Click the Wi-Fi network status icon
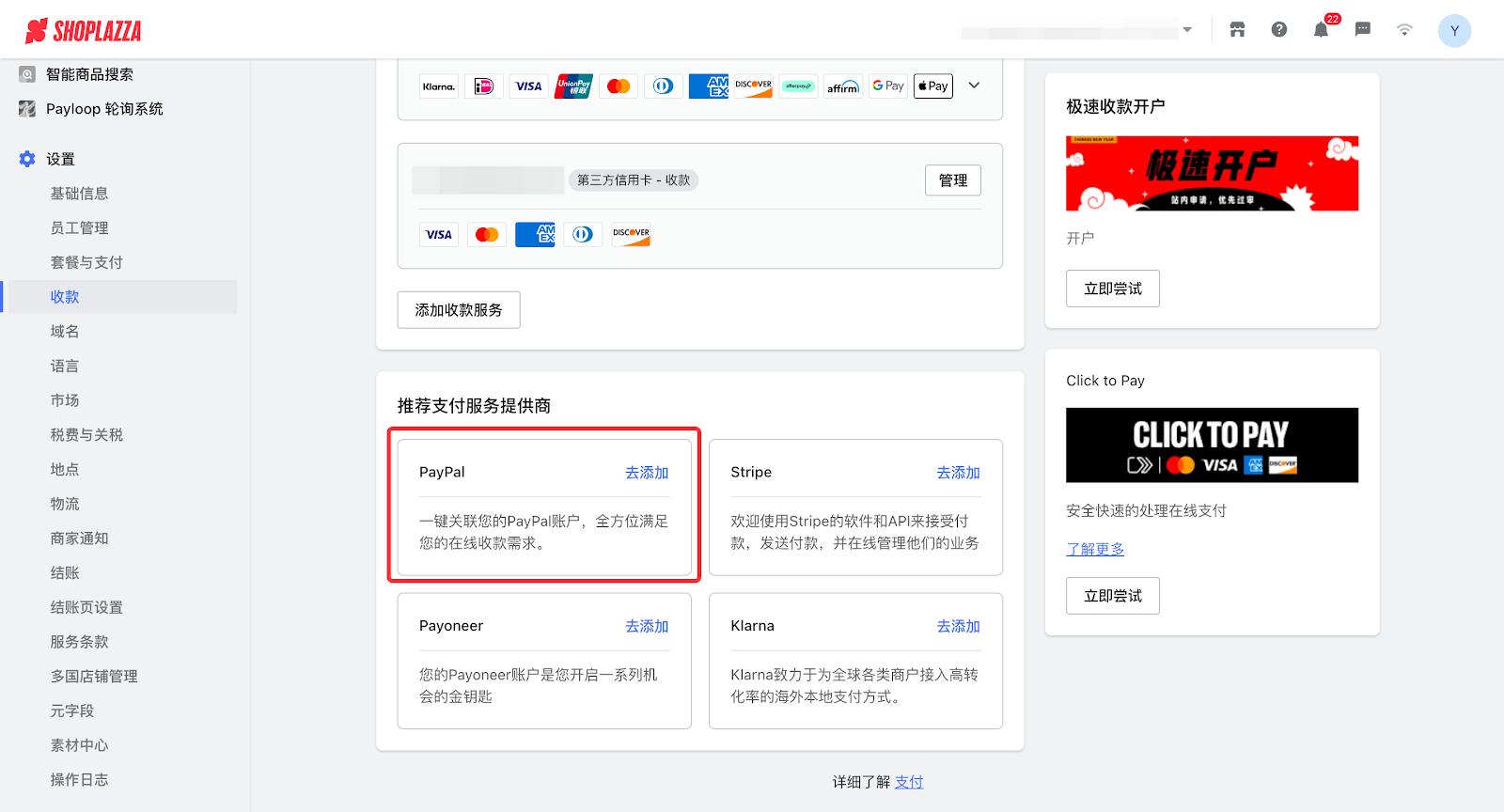The image size is (1504, 812). coord(1404,30)
